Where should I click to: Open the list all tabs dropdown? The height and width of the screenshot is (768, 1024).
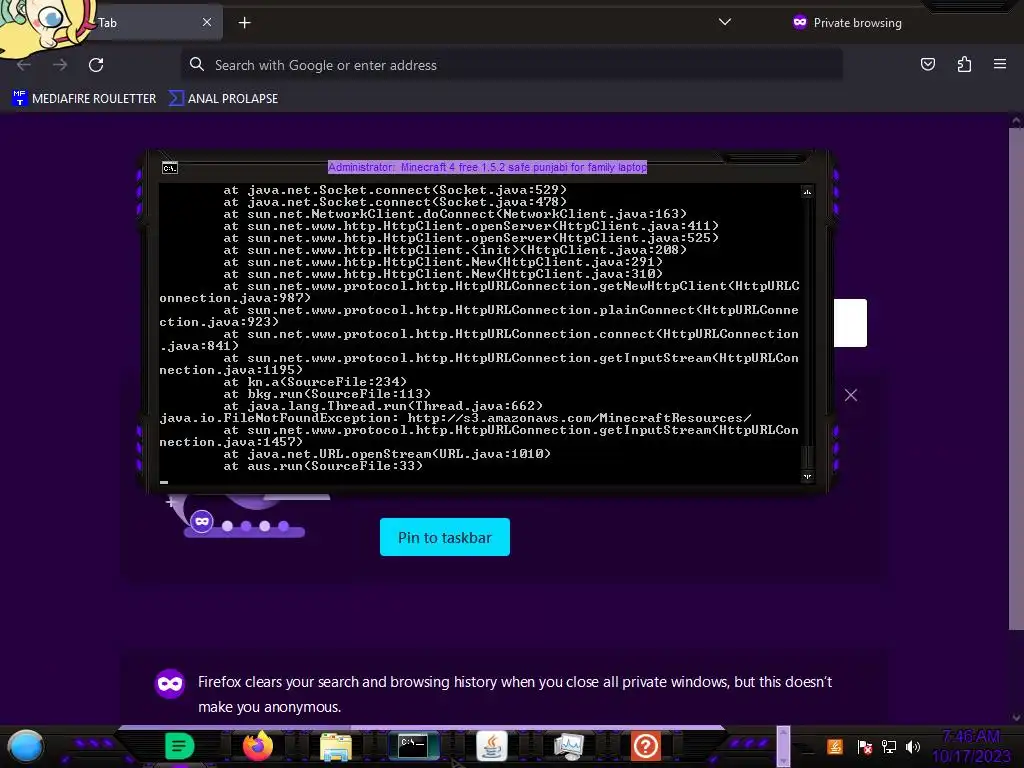point(724,22)
